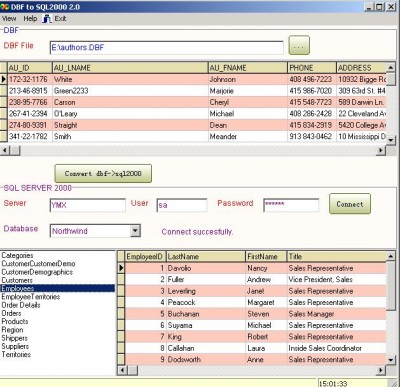Click cell O'Leary in DBF grid
Screen dimensions: 400x387
[130, 114]
